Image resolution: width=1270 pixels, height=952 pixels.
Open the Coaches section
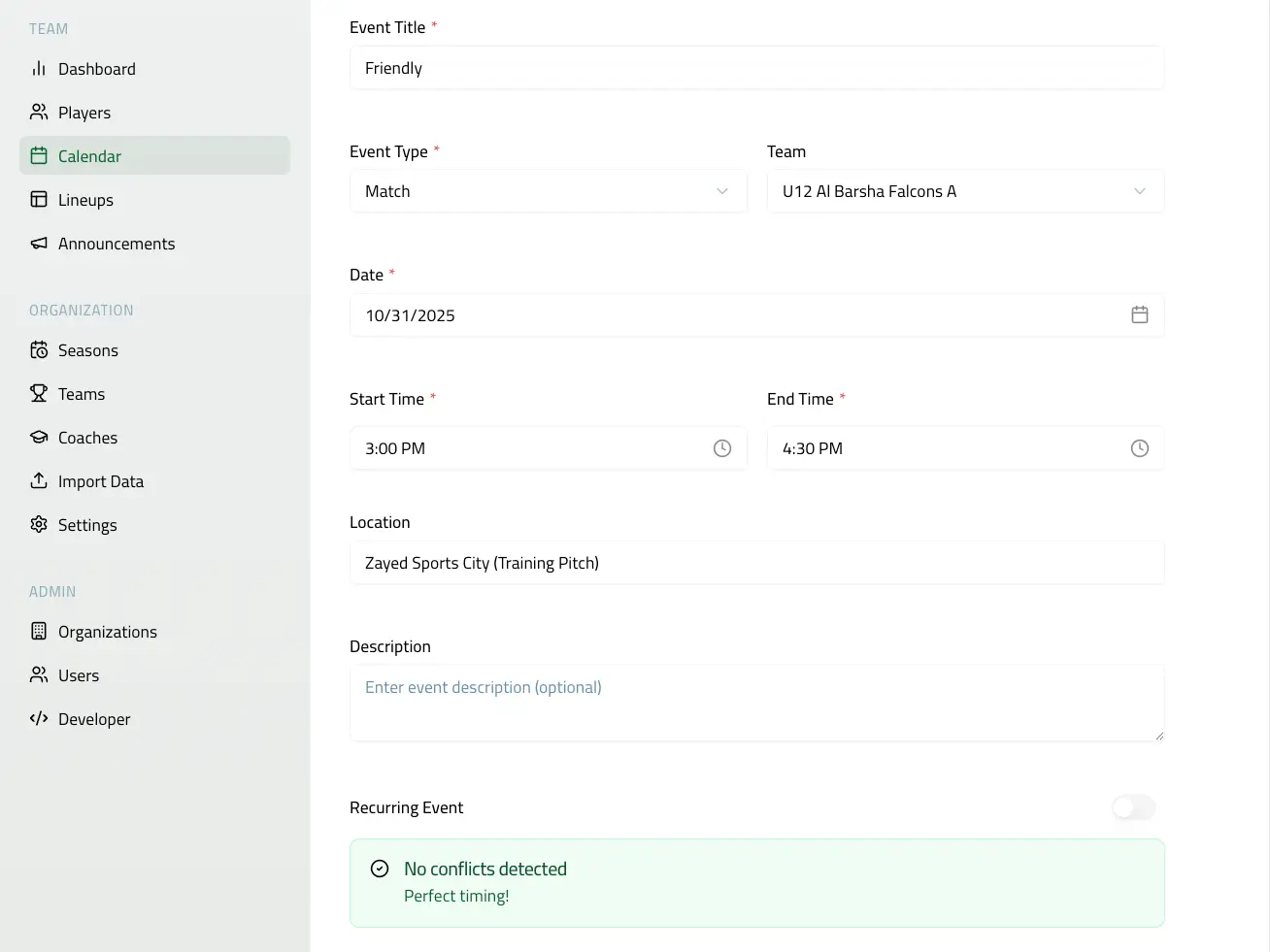point(87,438)
